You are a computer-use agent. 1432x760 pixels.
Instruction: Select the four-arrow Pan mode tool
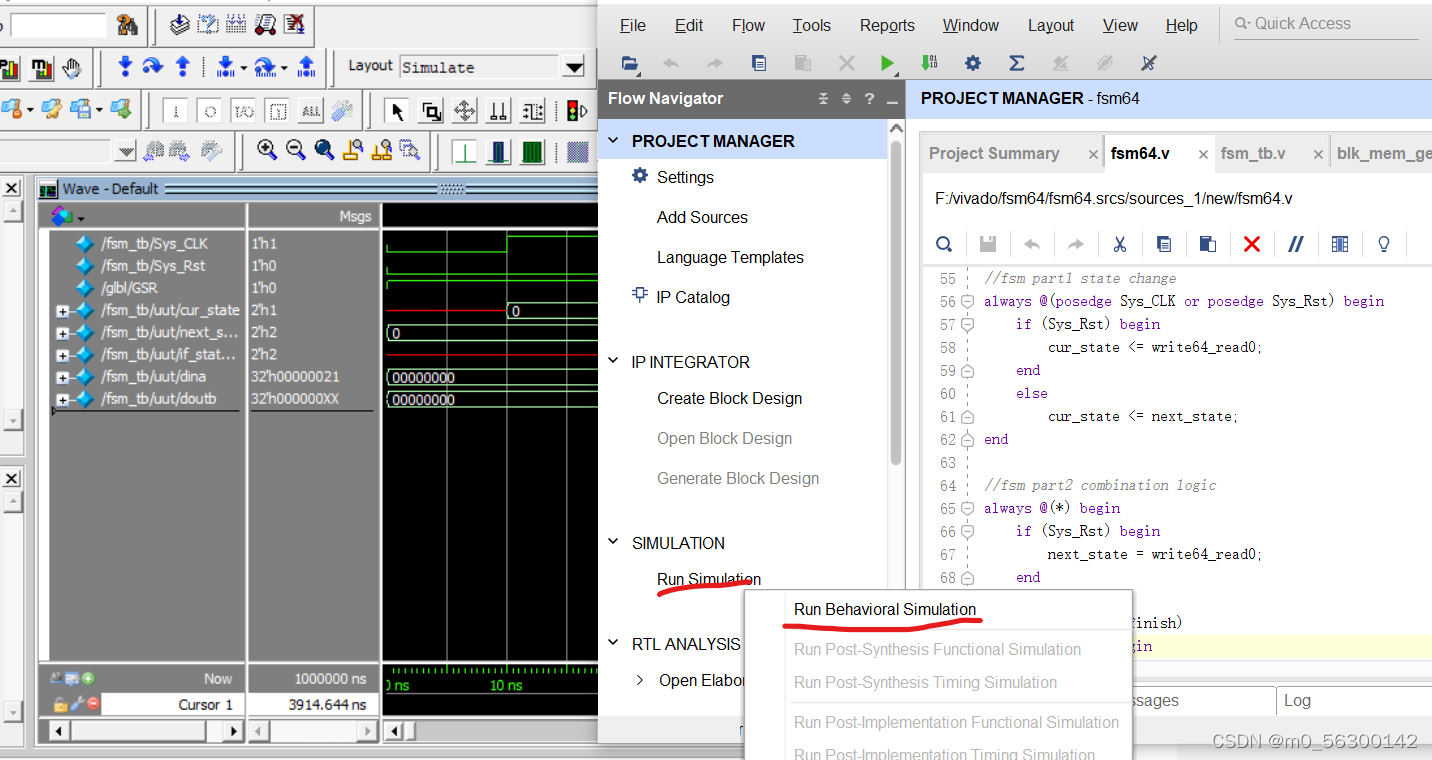click(465, 110)
